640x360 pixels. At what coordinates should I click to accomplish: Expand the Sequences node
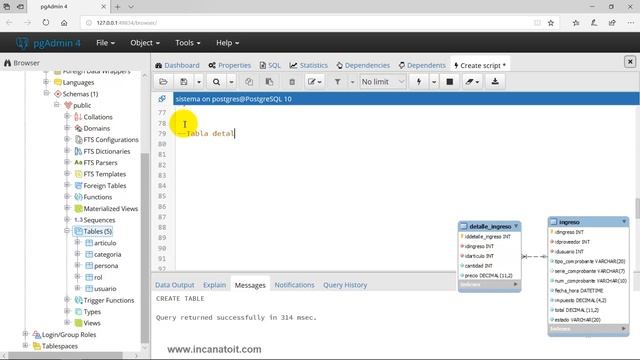tap(67, 219)
